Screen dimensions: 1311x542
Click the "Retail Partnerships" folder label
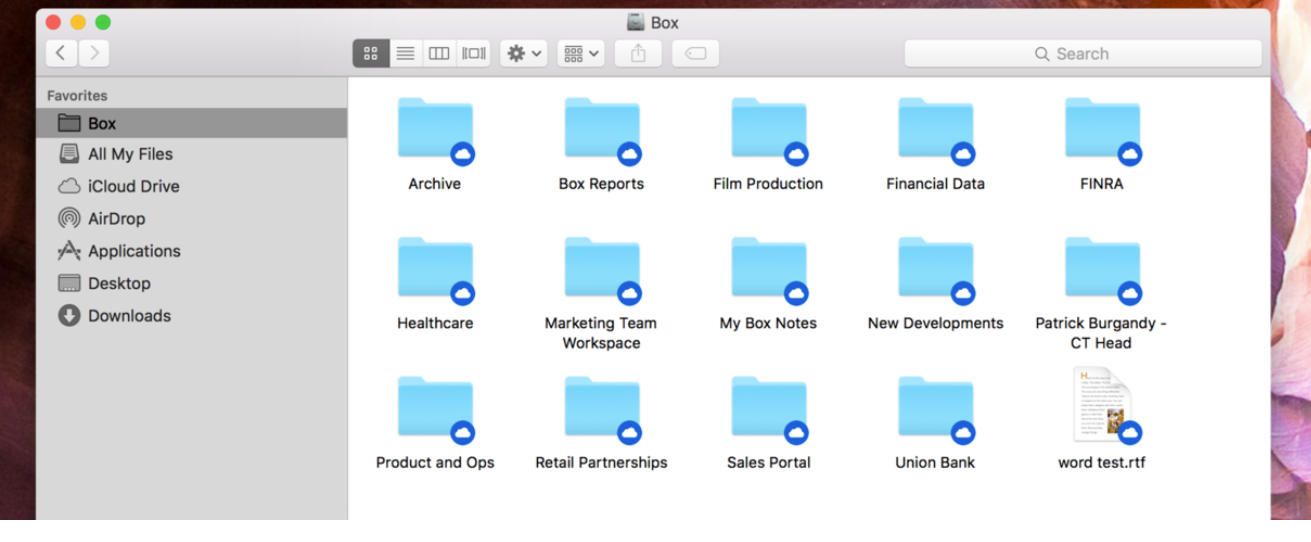coord(601,463)
